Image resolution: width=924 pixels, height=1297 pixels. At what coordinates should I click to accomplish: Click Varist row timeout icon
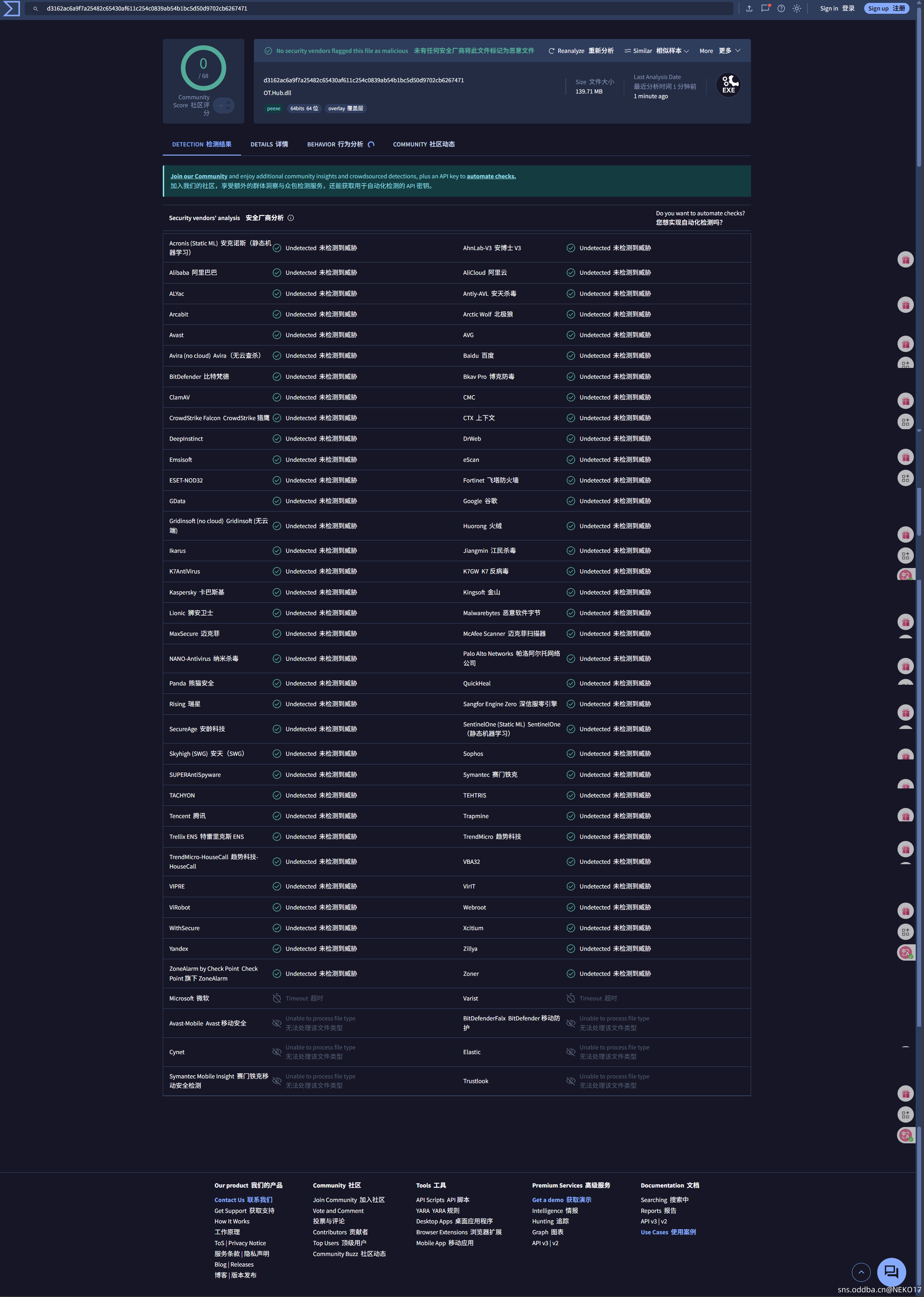point(571,998)
